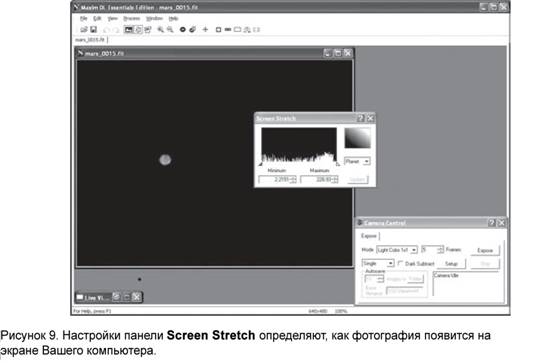Open the Process menu
Viewport: 542px width, 363px height.
pos(132,18)
